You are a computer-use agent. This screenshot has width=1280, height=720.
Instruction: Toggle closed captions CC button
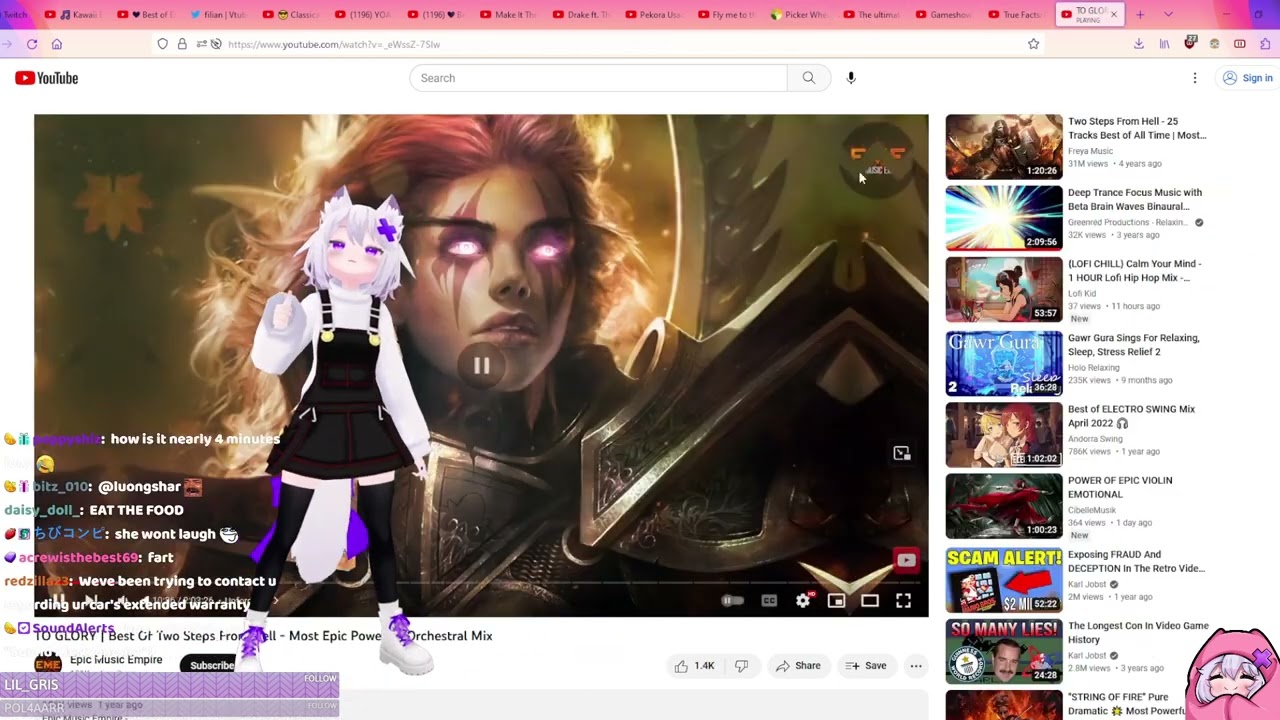point(769,601)
